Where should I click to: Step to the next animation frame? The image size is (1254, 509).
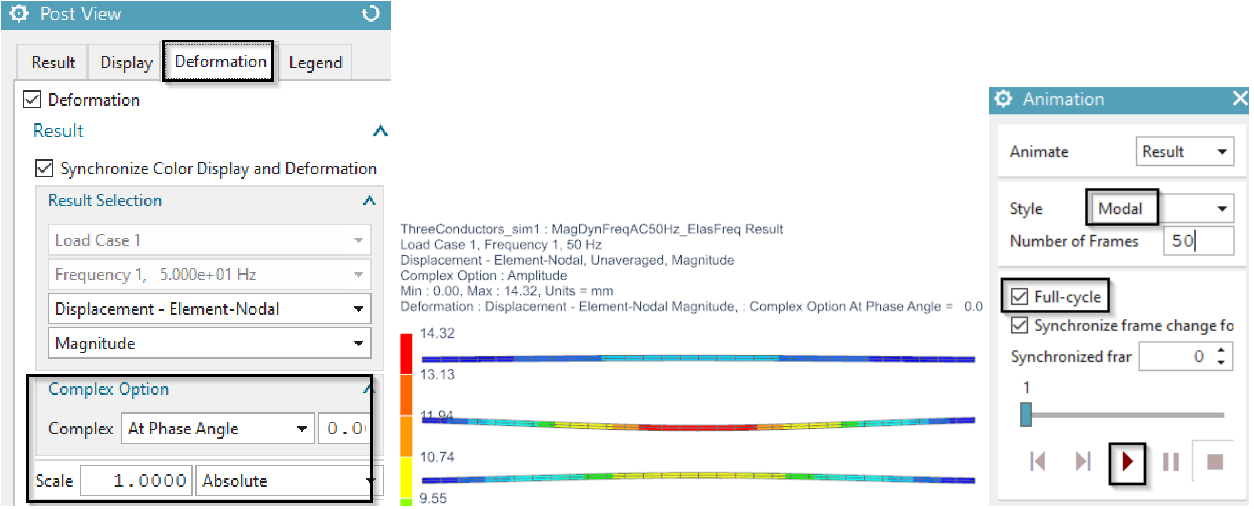point(1083,462)
